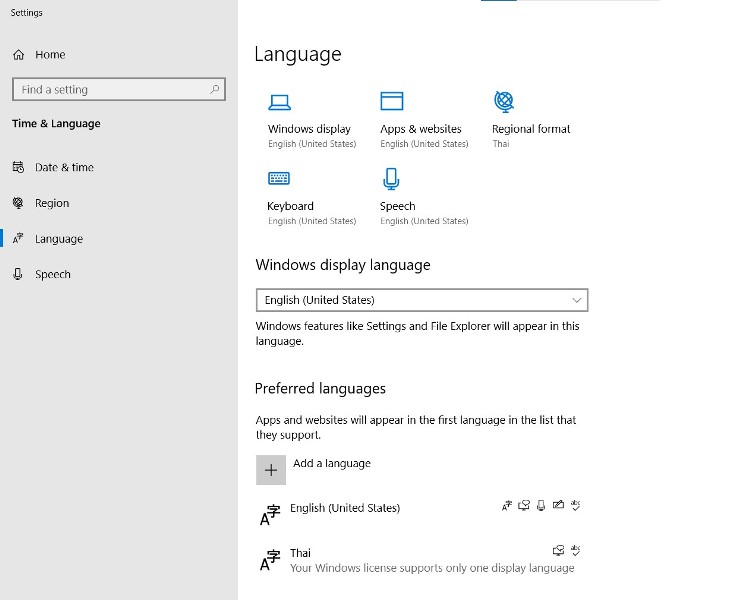Open Speech in the sidebar navigation

click(x=53, y=275)
